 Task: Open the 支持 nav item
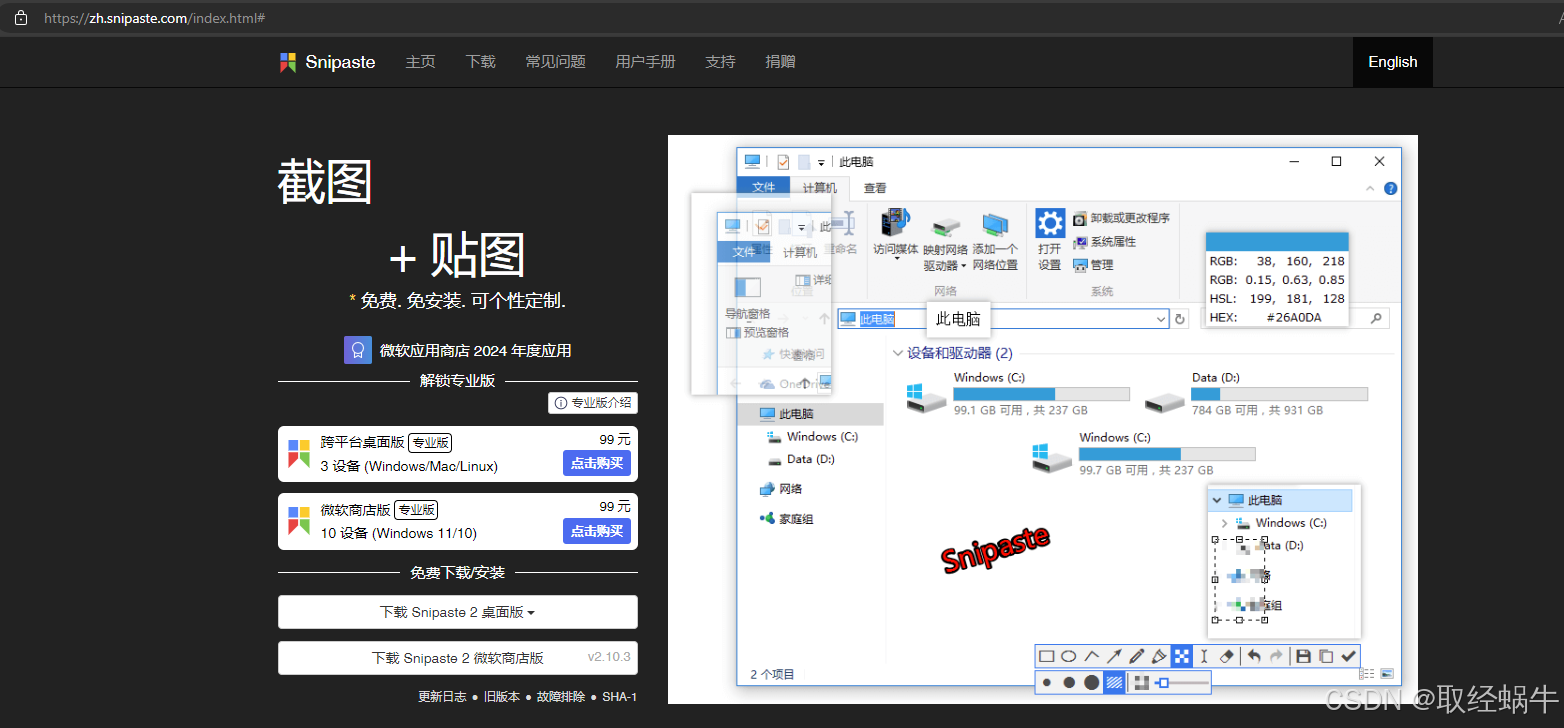click(x=720, y=62)
